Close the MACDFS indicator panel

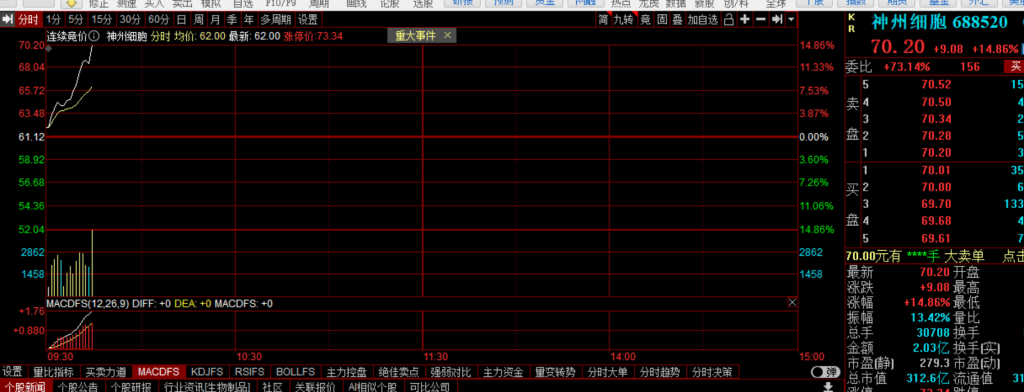[x=792, y=302]
